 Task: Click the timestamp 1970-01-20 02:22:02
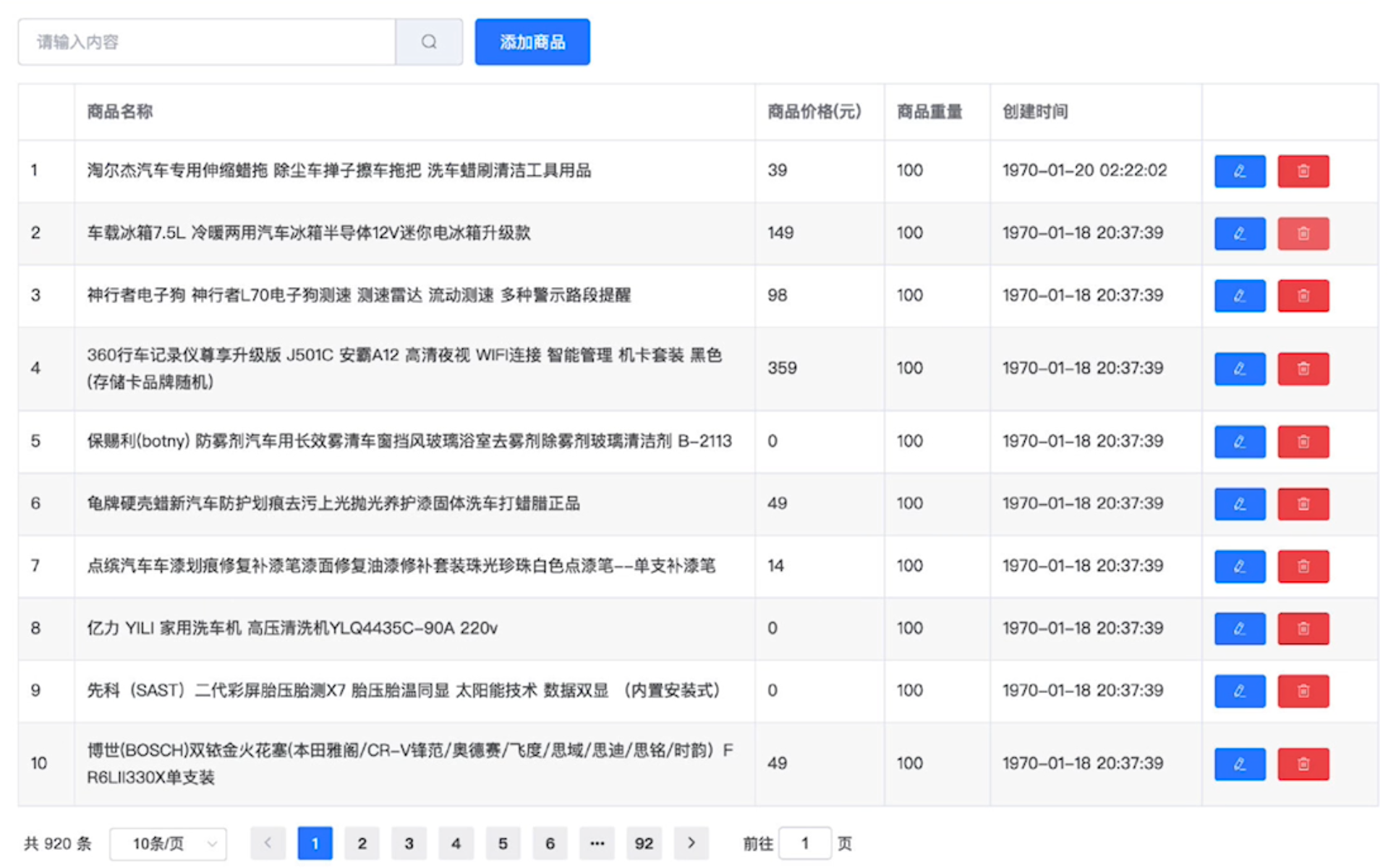[x=1084, y=171]
